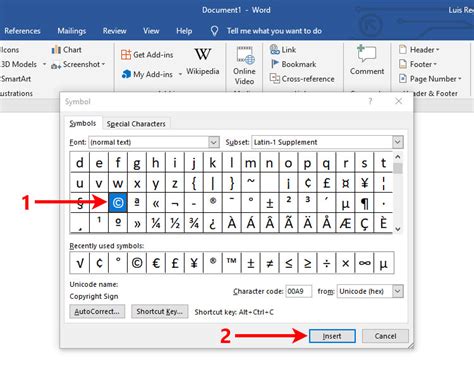
Task: Open the 'from' Unicode (hex) dropdown
Action: 397,291
